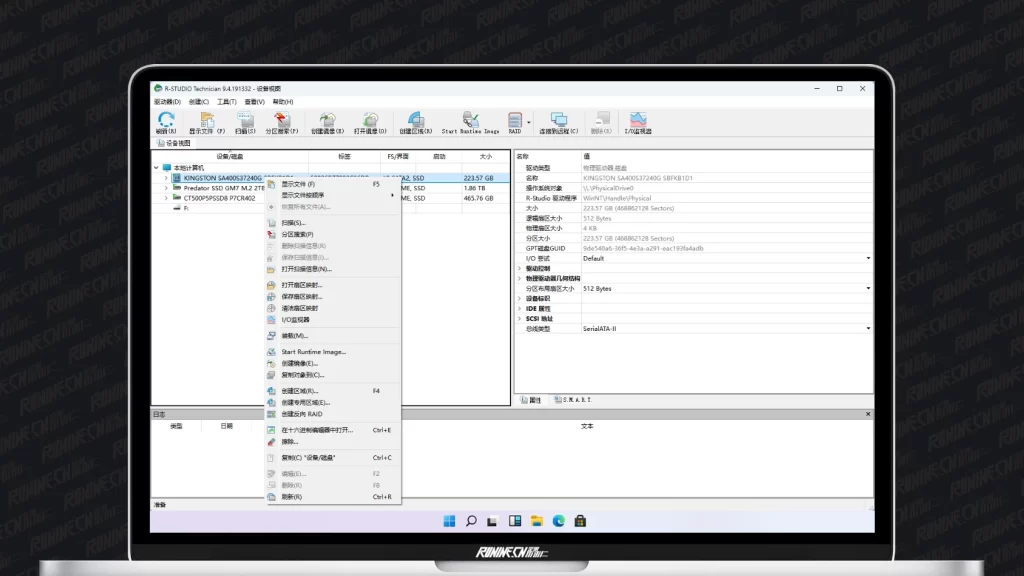Open the 工具(T) menu in menu bar
The height and width of the screenshot is (576, 1024).
(226, 101)
